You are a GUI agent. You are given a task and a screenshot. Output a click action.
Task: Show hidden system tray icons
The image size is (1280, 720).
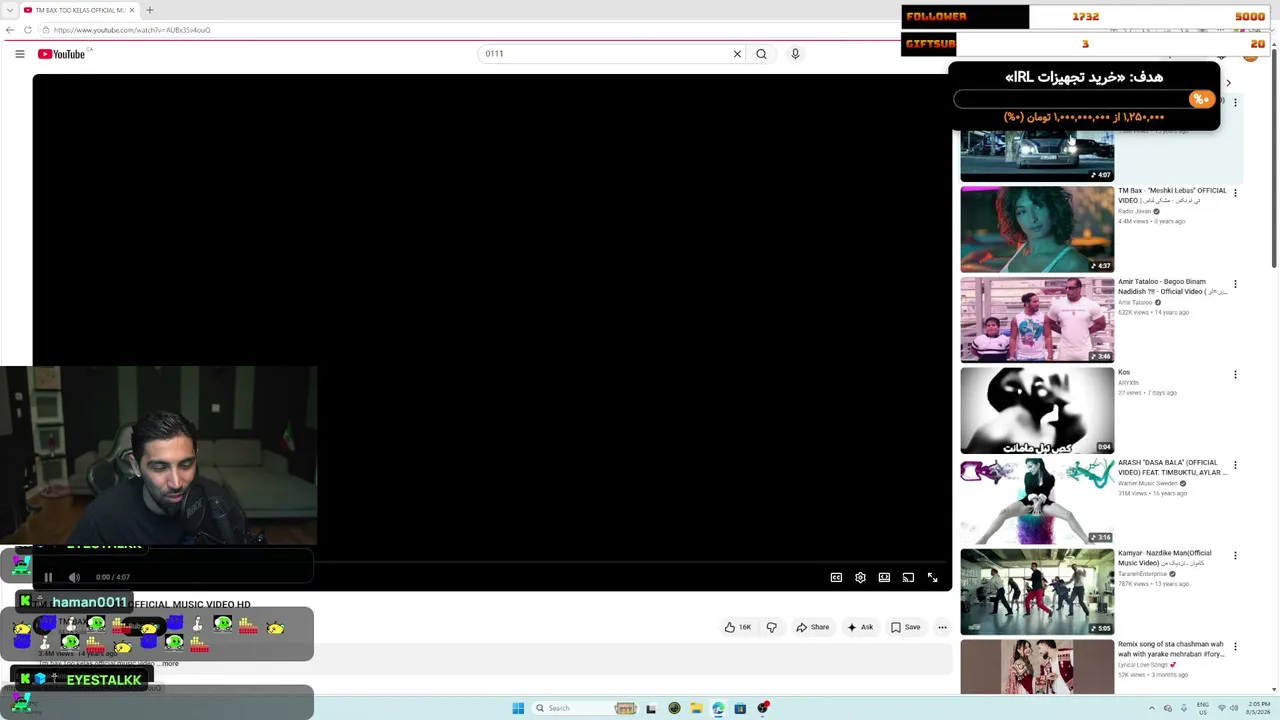click(1152, 708)
